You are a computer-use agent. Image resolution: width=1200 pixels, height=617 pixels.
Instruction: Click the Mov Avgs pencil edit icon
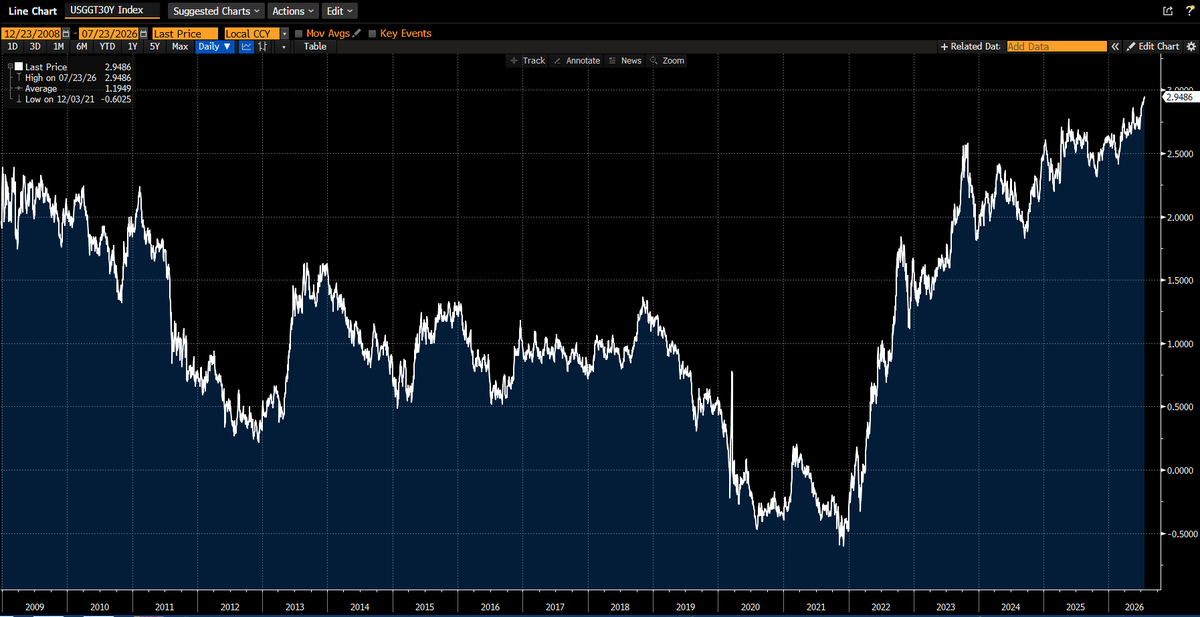(x=357, y=33)
